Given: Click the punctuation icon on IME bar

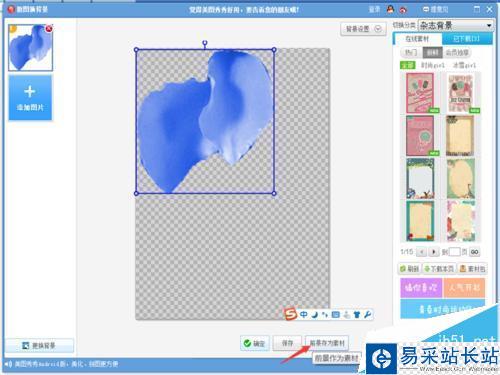Looking at the screenshot, I should pos(325,314).
